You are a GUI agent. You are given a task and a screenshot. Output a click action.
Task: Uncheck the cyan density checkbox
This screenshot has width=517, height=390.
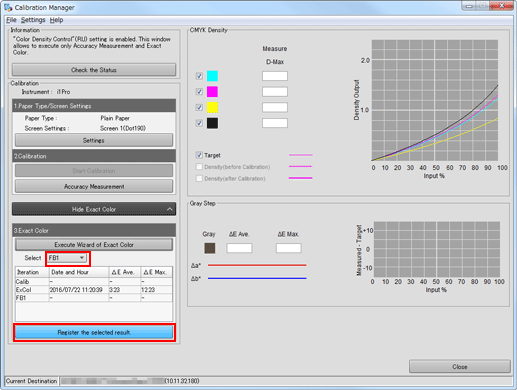tap(199, 76)
